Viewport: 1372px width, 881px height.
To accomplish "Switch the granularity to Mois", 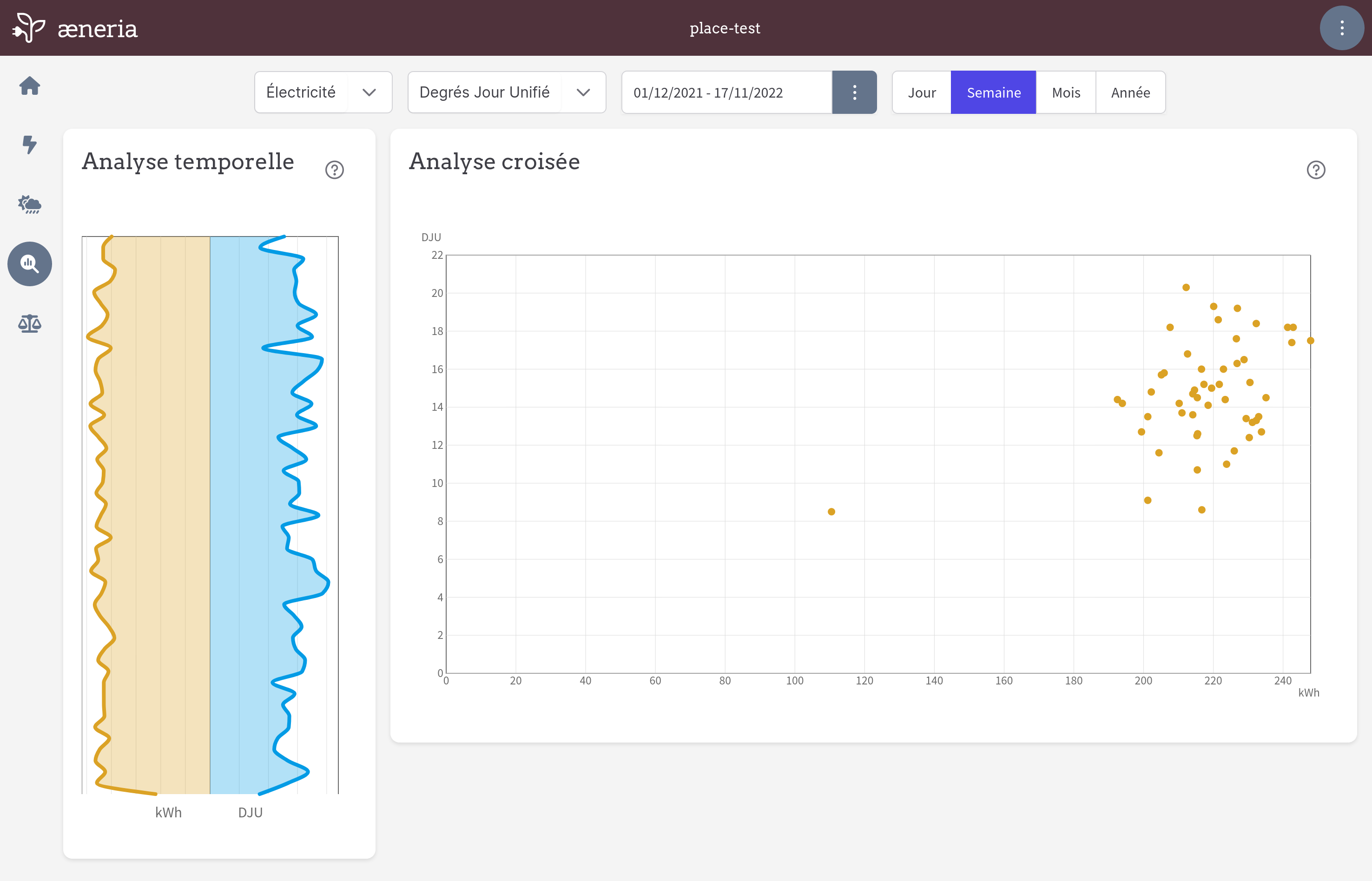I will (x=1066, y=92).
